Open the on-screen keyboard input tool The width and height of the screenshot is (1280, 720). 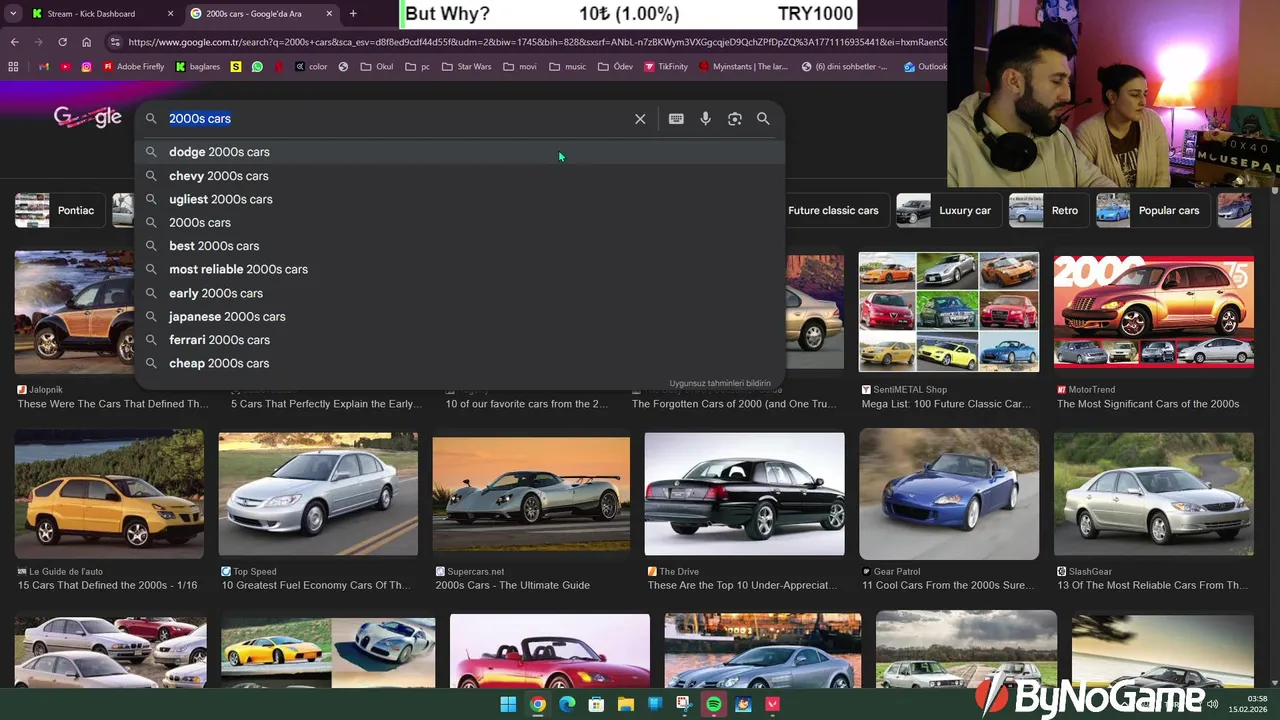coord(676,119)
